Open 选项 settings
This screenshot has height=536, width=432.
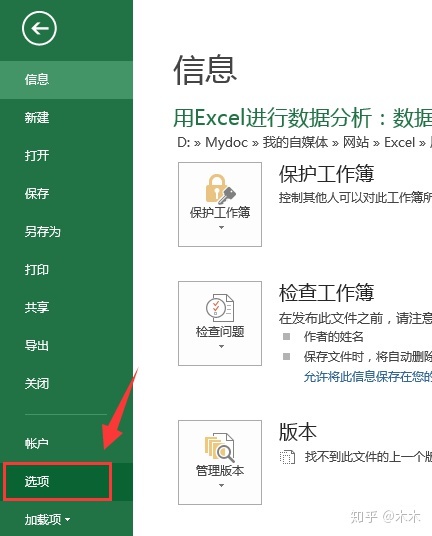coord(66,482)
